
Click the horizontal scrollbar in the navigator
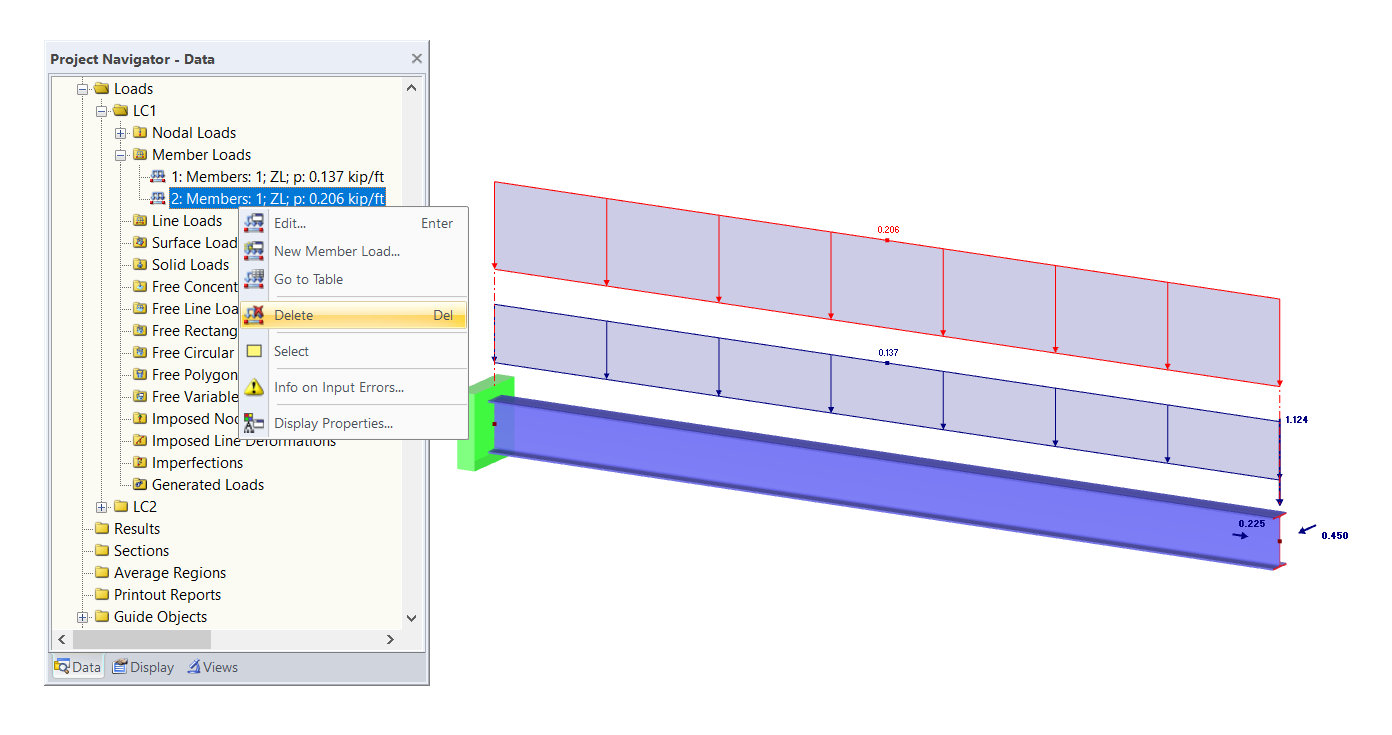click(142, 639)
